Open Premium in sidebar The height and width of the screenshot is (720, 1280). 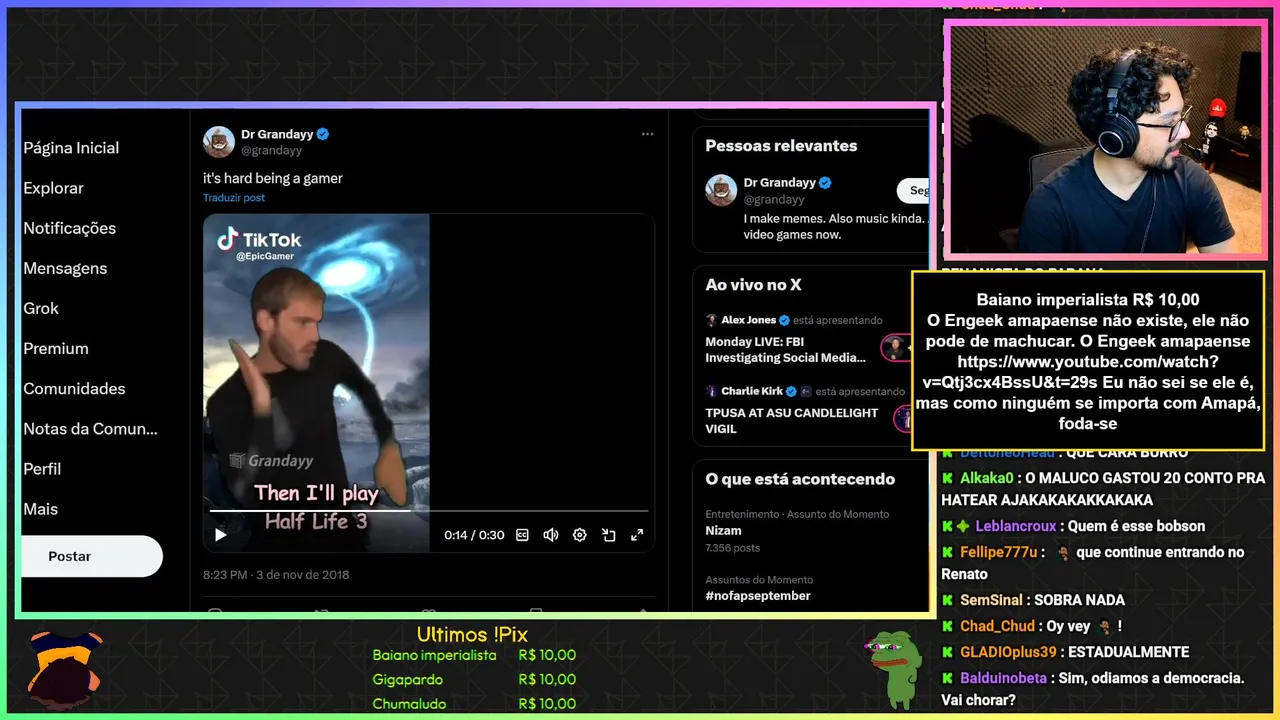(x=56, y=348)
